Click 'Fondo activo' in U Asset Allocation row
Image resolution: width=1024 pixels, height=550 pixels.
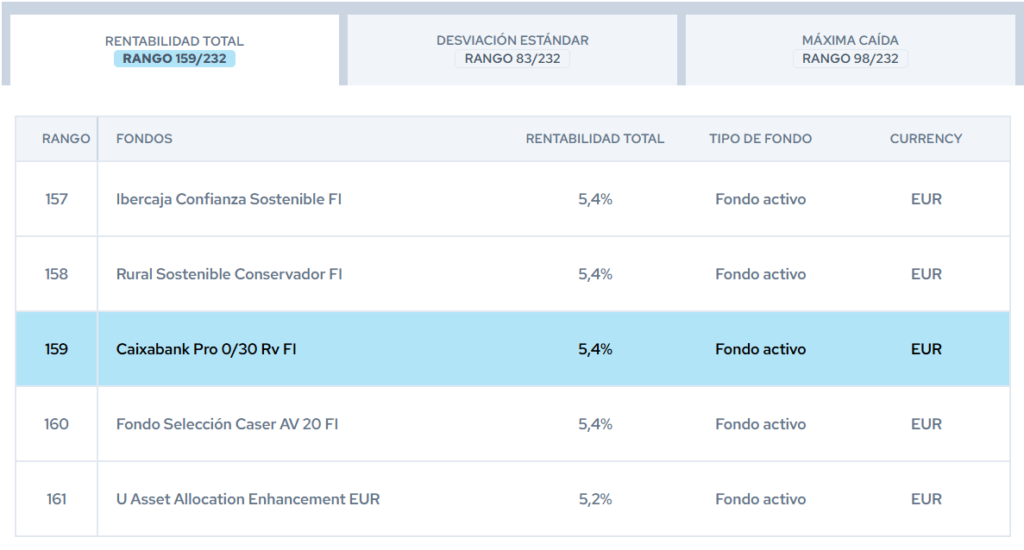[x=760, y=499]
